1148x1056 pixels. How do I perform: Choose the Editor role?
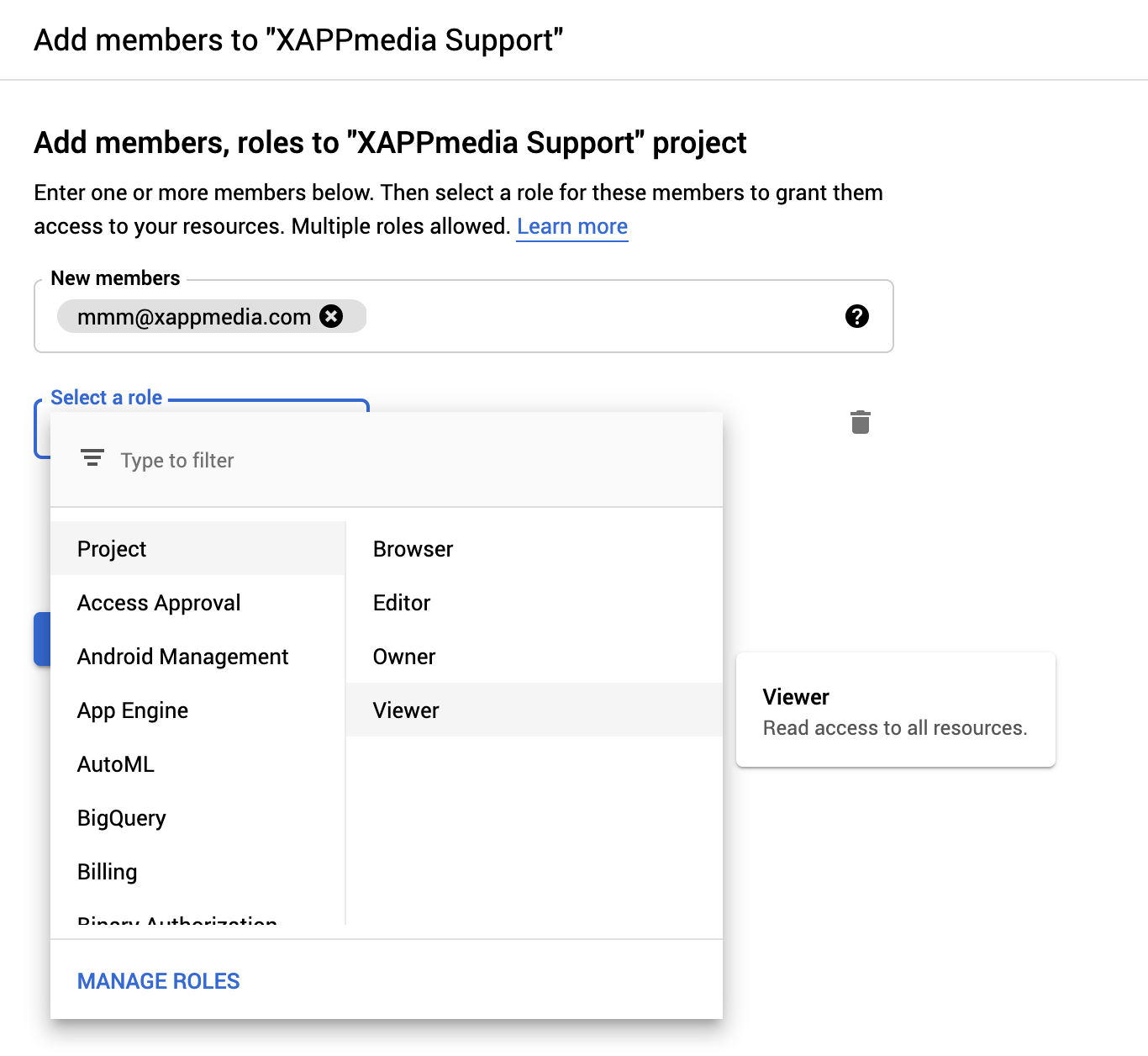tap(535, 603)
